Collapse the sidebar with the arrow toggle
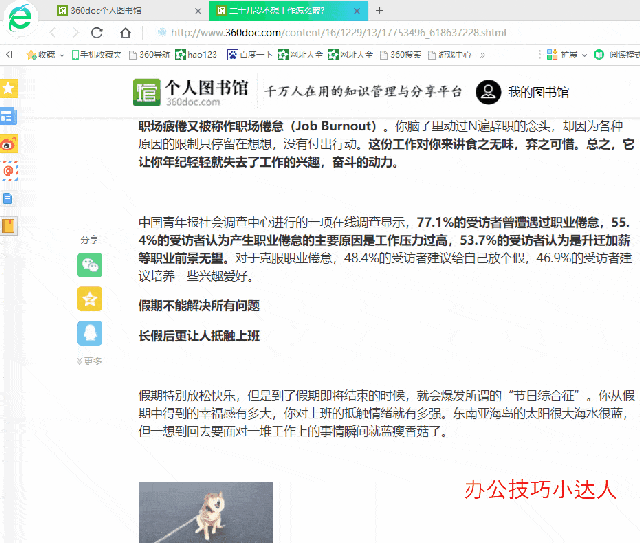This screenshot has width=640, height=543. click(9, 54)
